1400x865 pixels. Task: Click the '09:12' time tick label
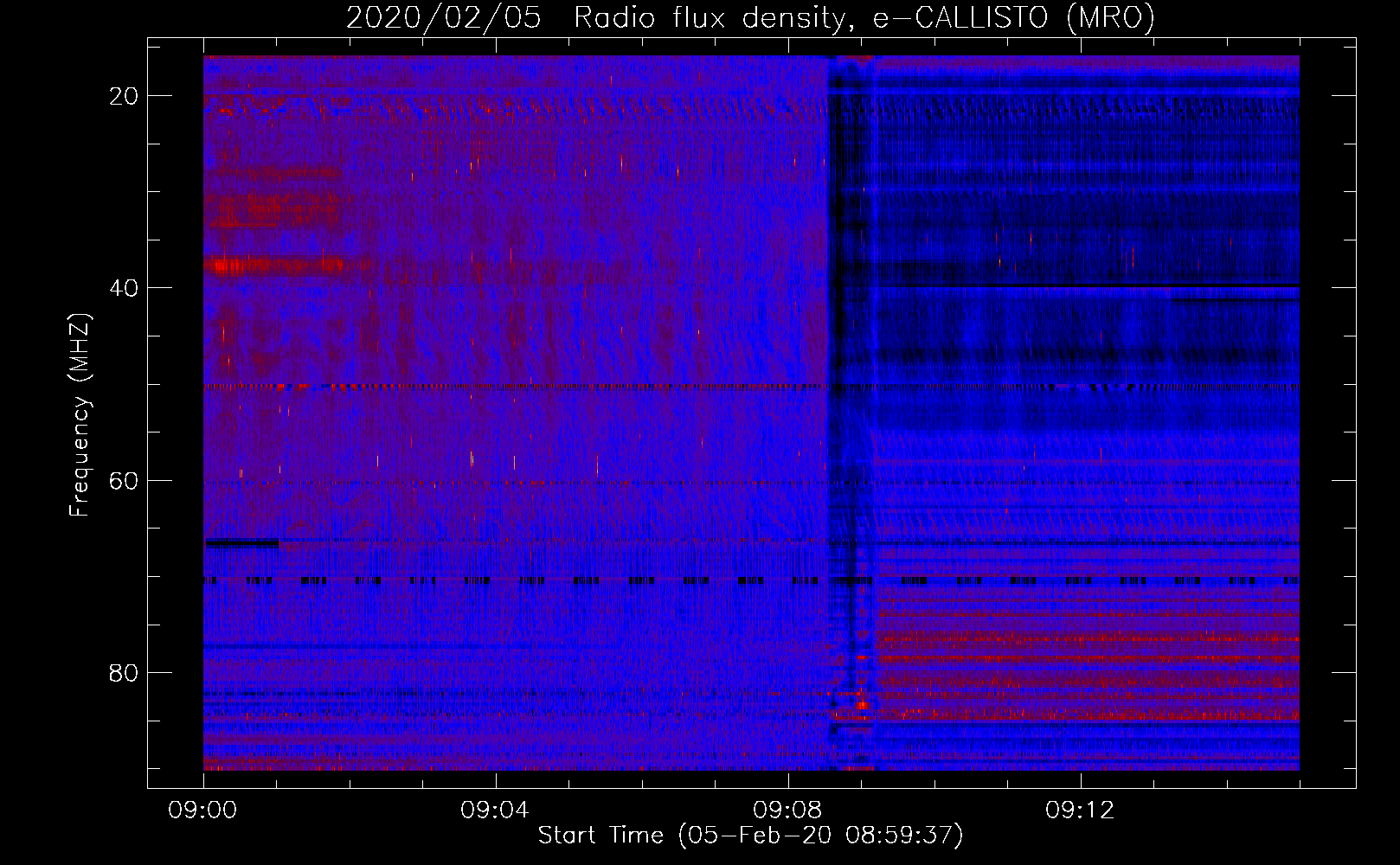click(1081, 810)
